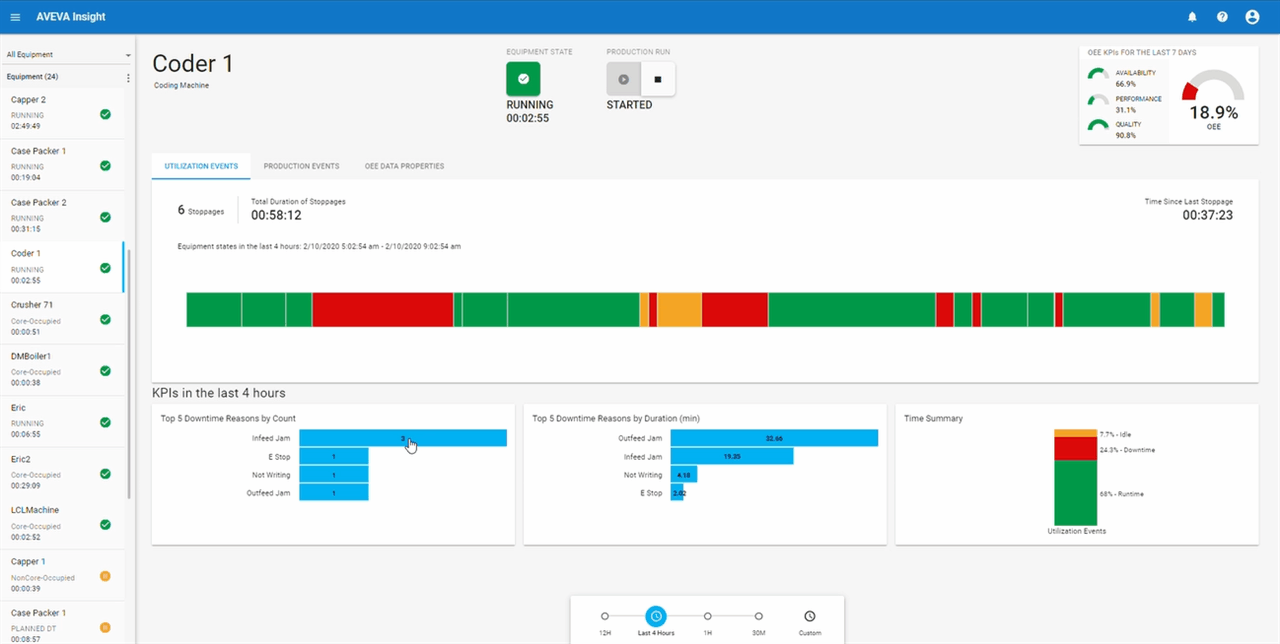Open the user account profile icon
Viewport: 1280px width, 644px height.
coord(1252,17)
